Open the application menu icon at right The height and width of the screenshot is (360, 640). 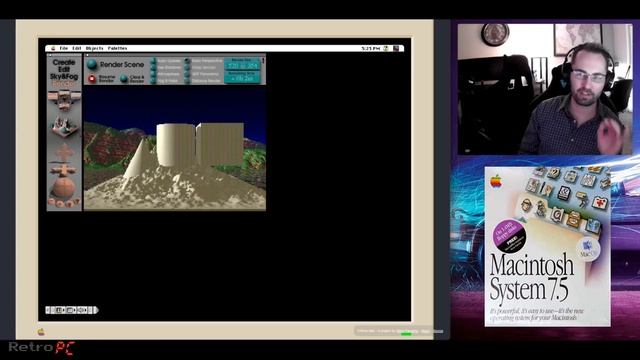pos(396,48)
